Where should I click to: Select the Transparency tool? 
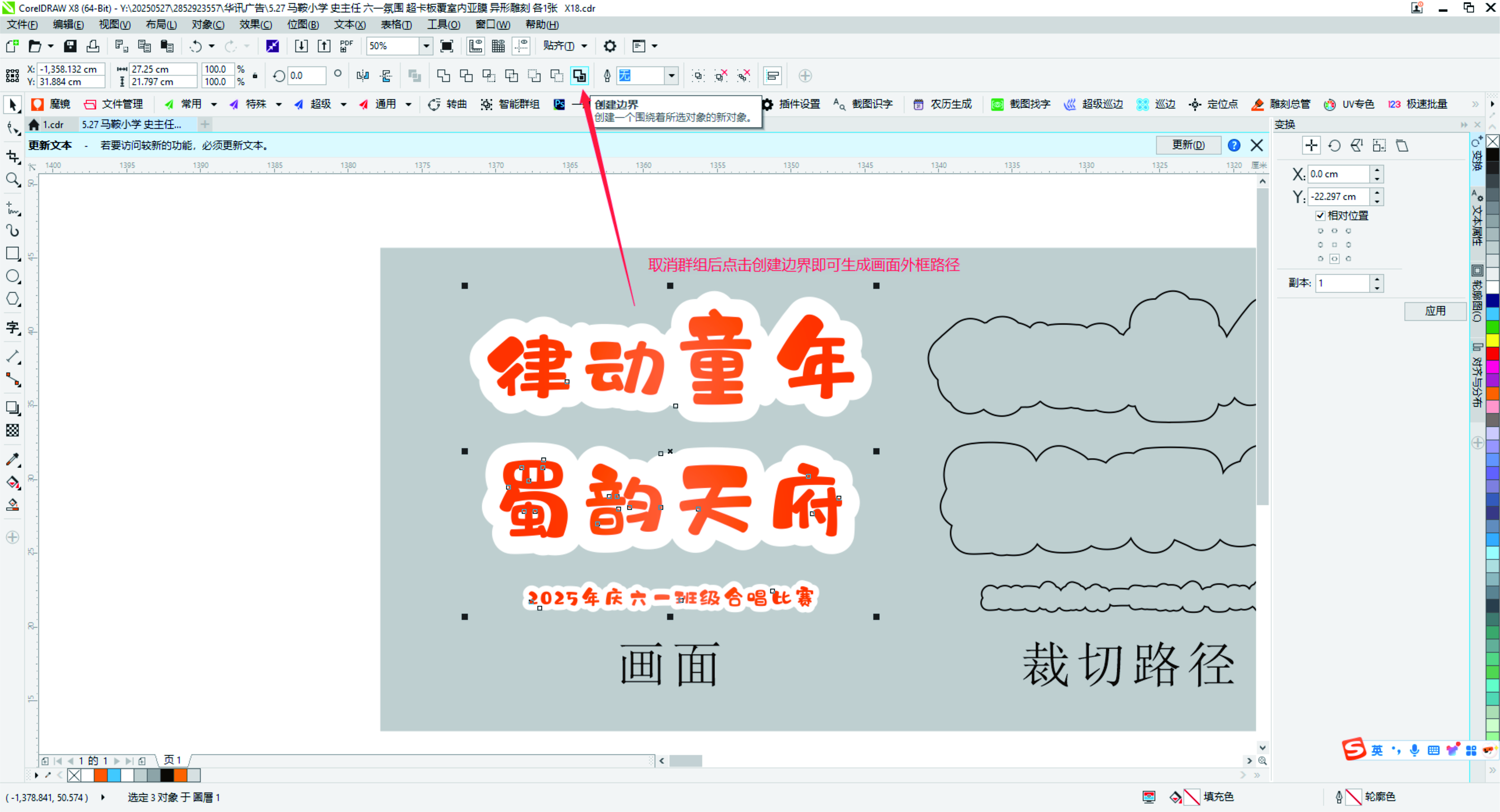(x=12, y=431)
